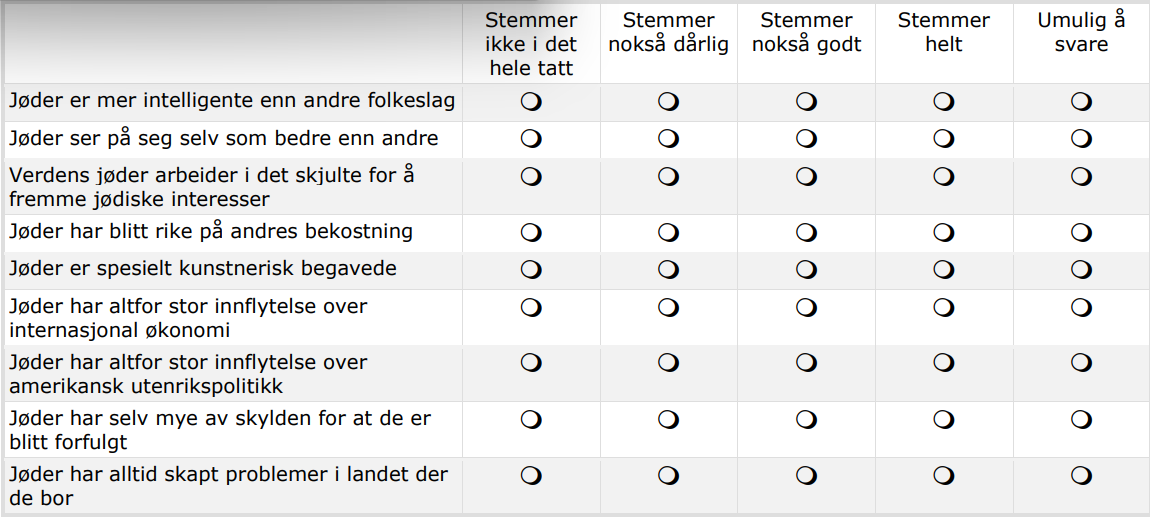Pick 'Stemmer nokså godt' for 'blitt forfulgt' row
Image resolution: width=1150 pixels, height=520 pixels.
click(806, 419)
